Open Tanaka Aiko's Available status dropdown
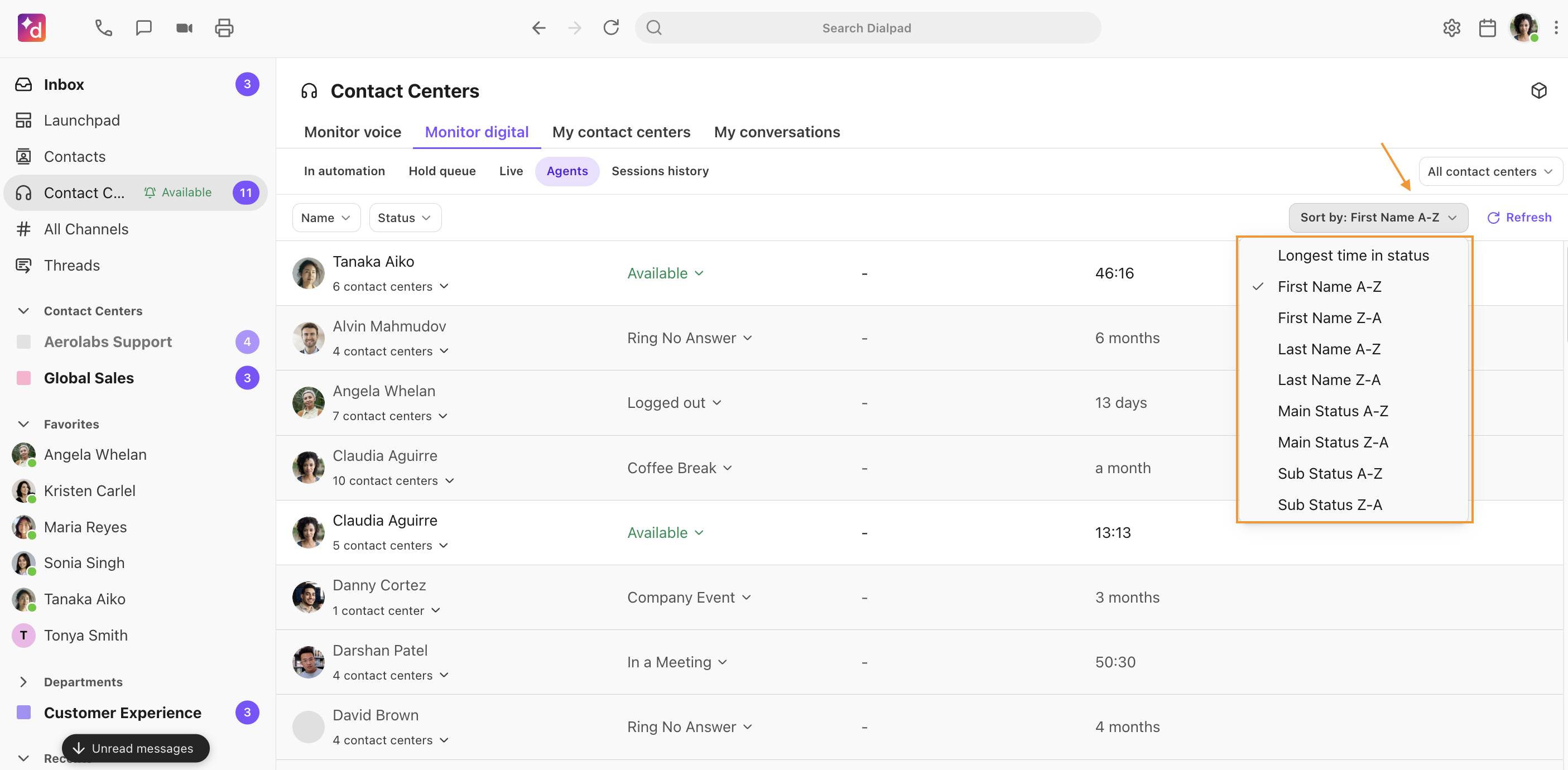This screenshot has height=770, width=1568. click(665, 273)
